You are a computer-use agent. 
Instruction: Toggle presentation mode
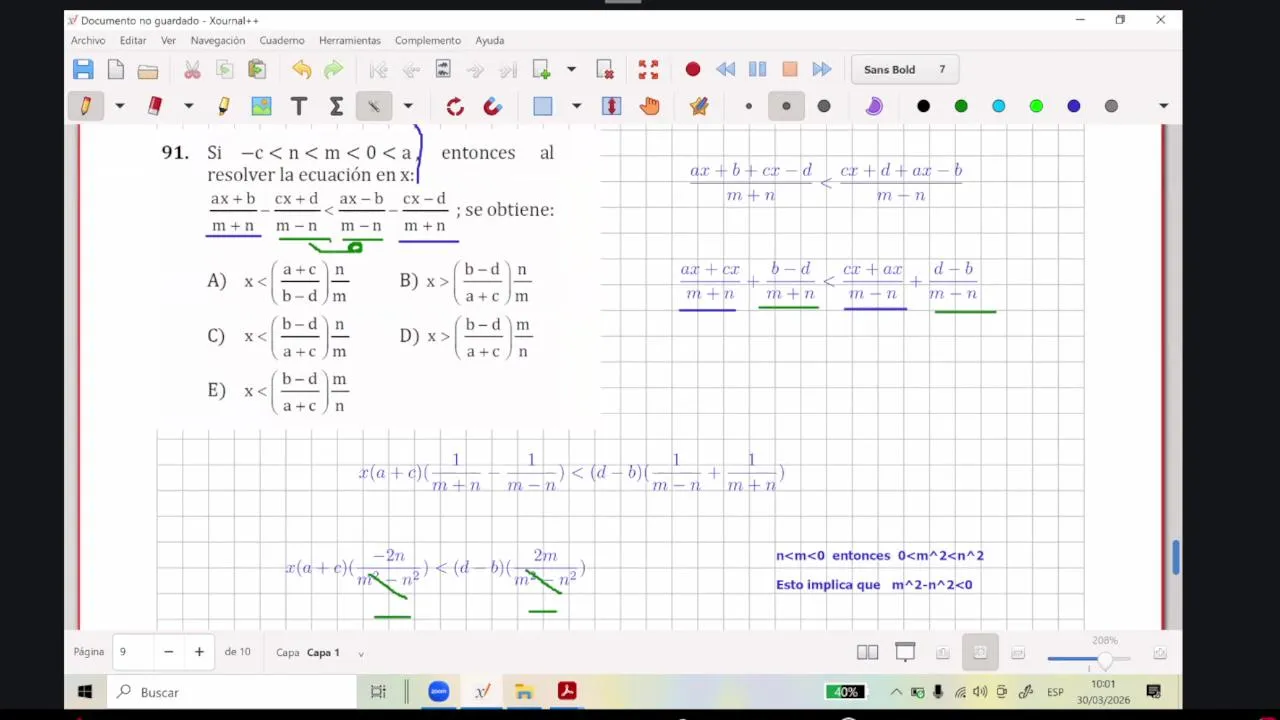(905, 652)
